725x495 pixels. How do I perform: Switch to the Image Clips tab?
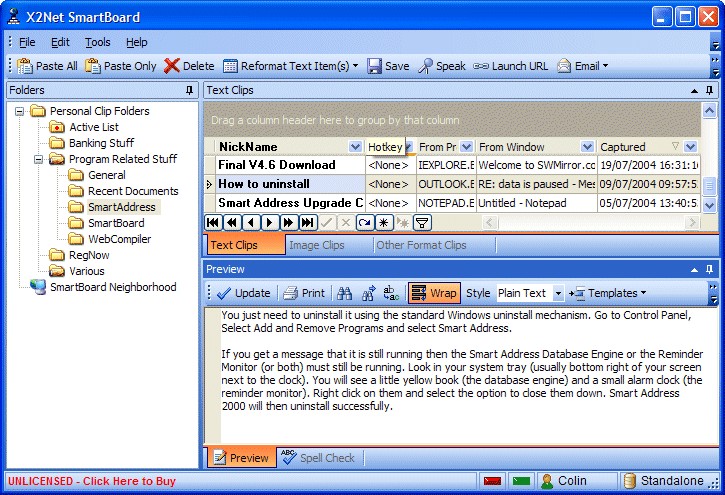pyautogui.click(x=316, y=245)
